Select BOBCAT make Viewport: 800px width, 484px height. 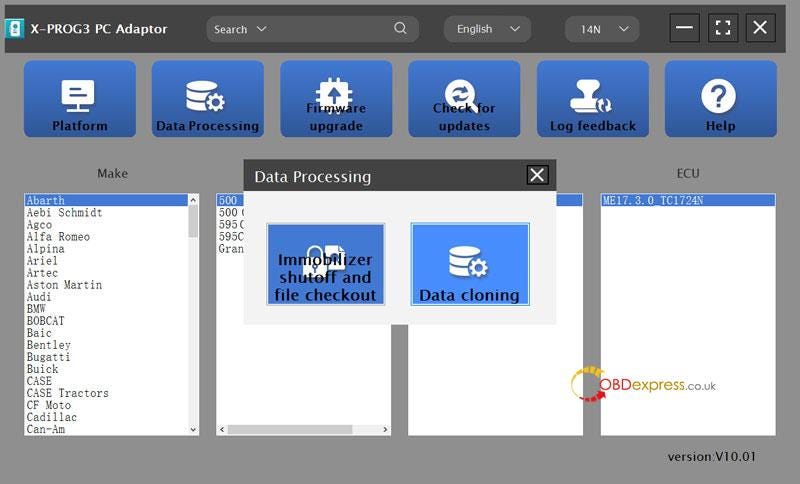pyautogui.click(x=107, y=321)
